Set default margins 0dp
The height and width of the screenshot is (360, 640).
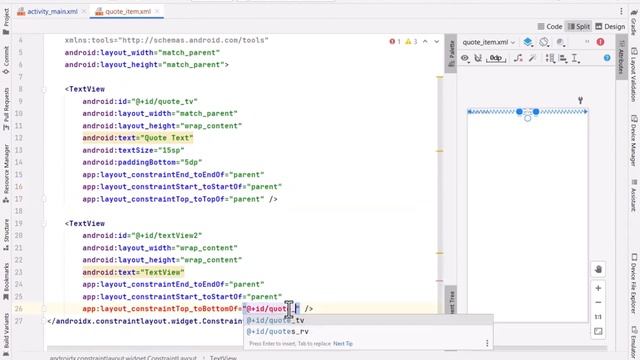point(496,58)
